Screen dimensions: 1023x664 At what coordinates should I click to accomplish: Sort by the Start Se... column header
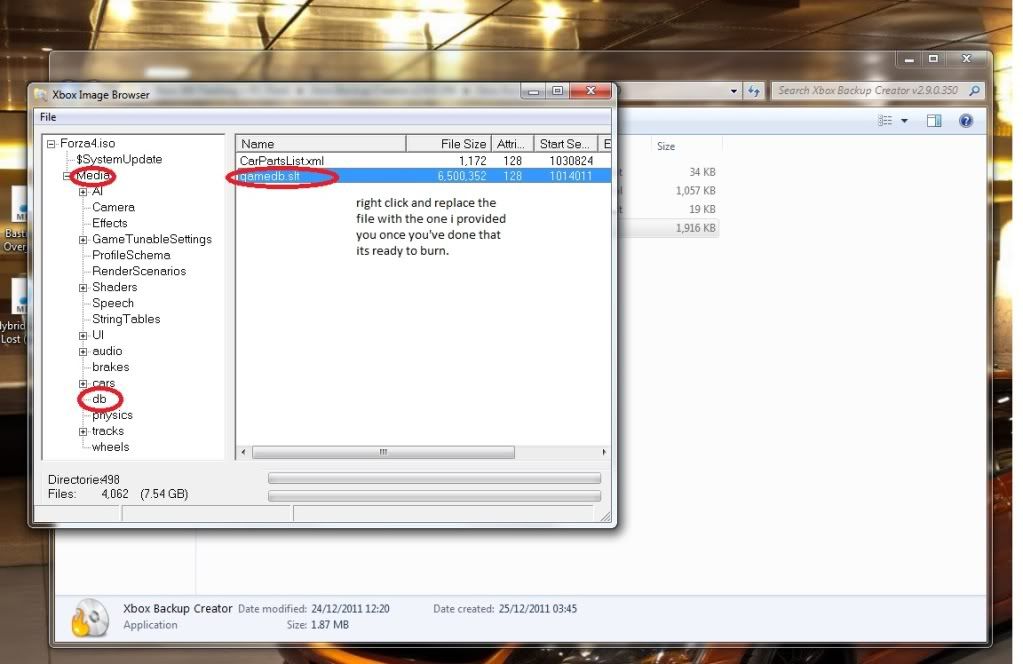pyautogui.click(x=566, y=143)
